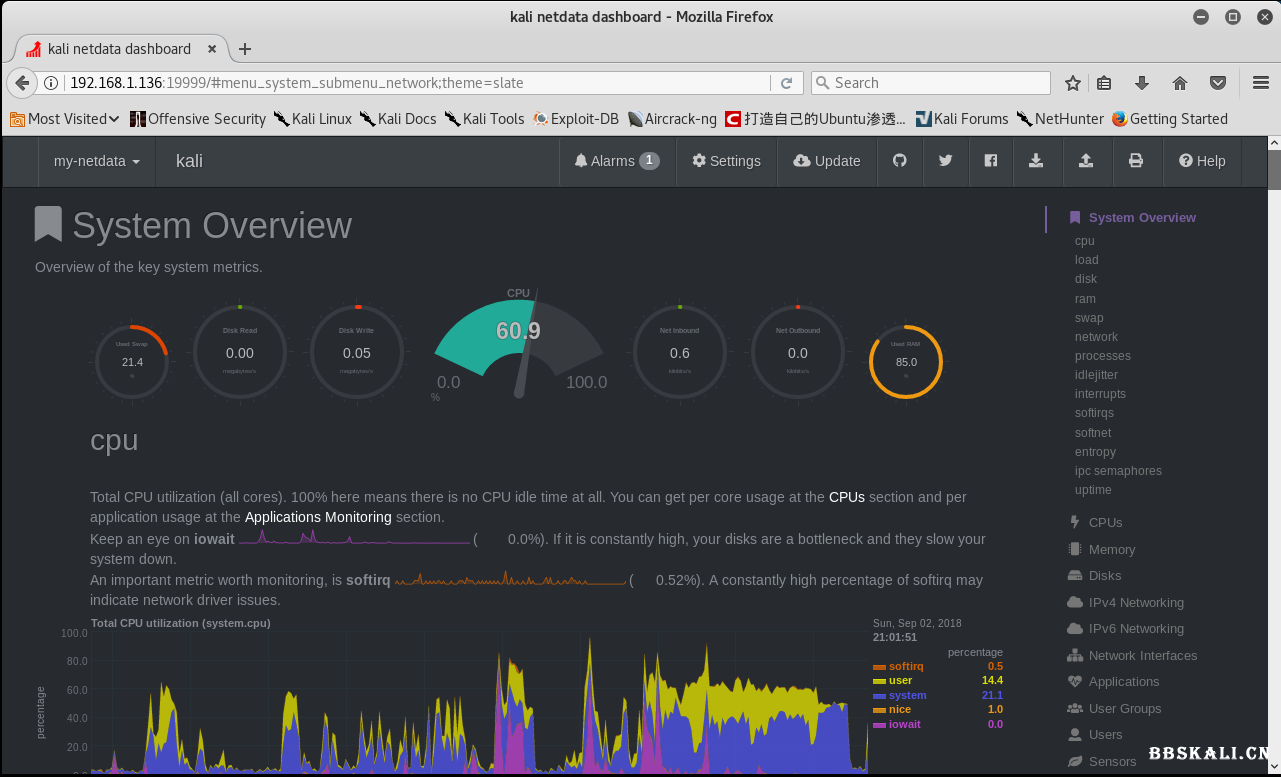Screen dimensions: 1281x777
Task: Focus the Firefox Search field
Action: pyautogui.click(x=930, y=83)
